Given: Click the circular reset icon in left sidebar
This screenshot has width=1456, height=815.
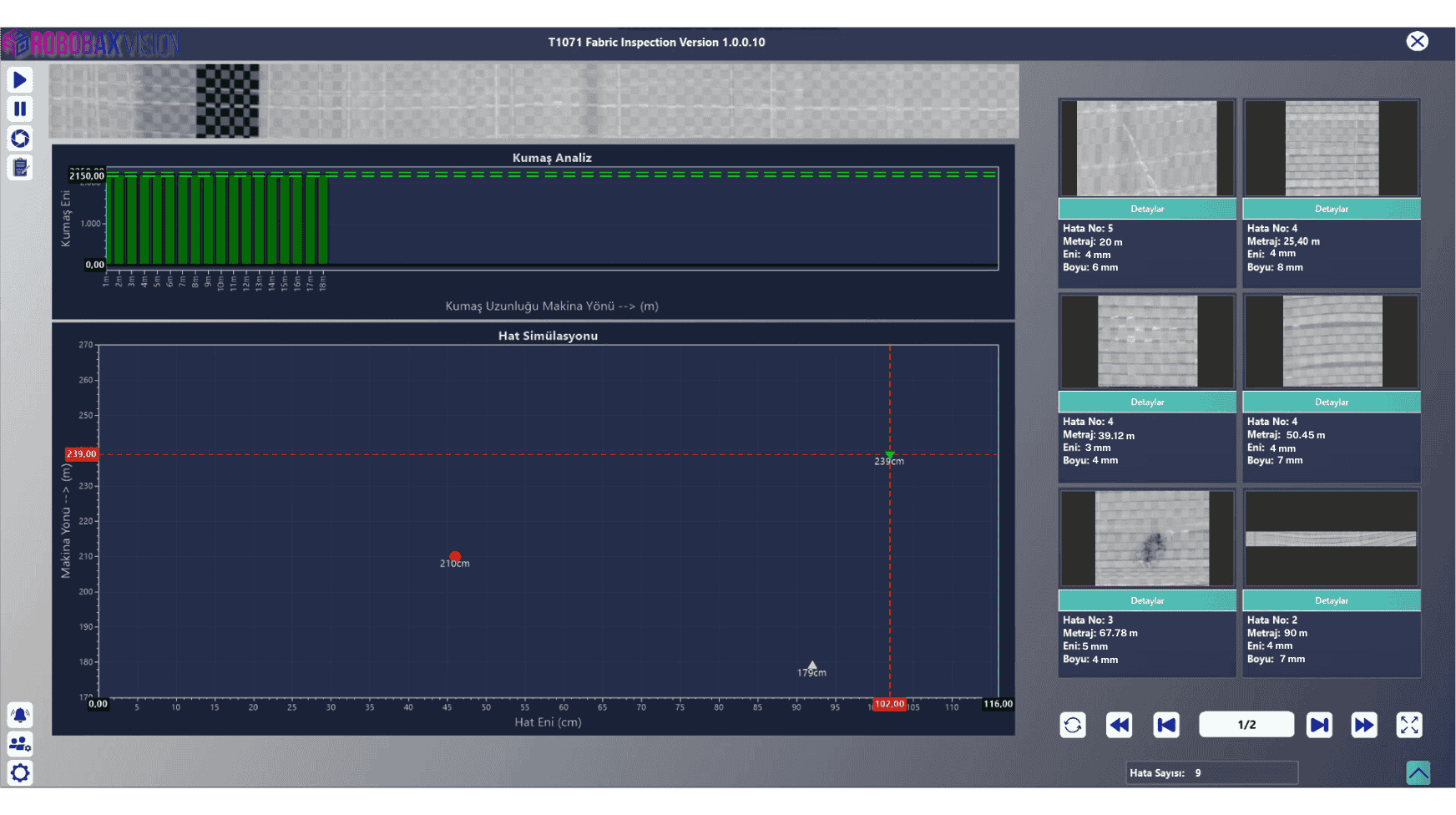Looking at the screenshot, I should (20, 138).
